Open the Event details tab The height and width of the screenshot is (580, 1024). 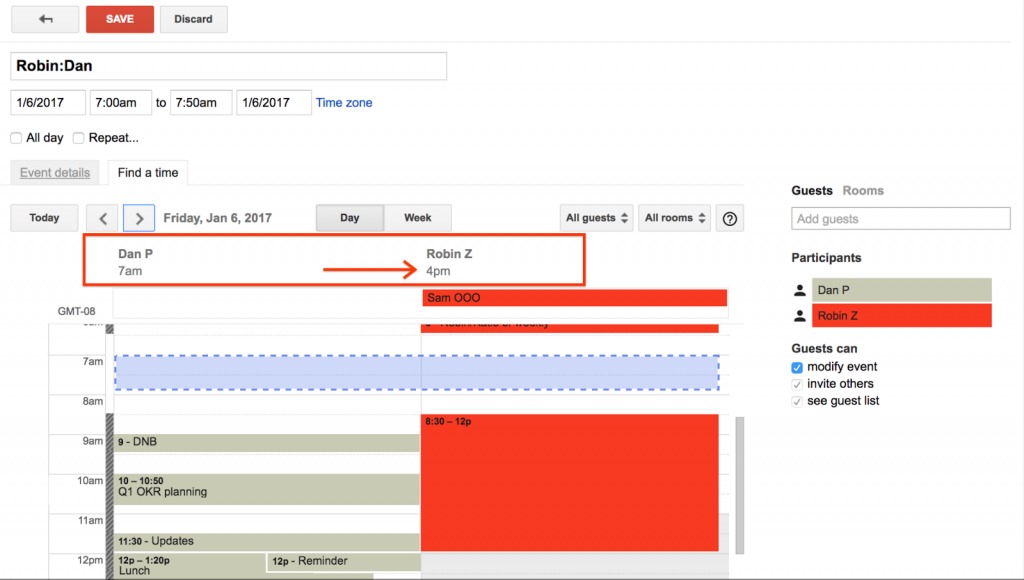(55, 172)
